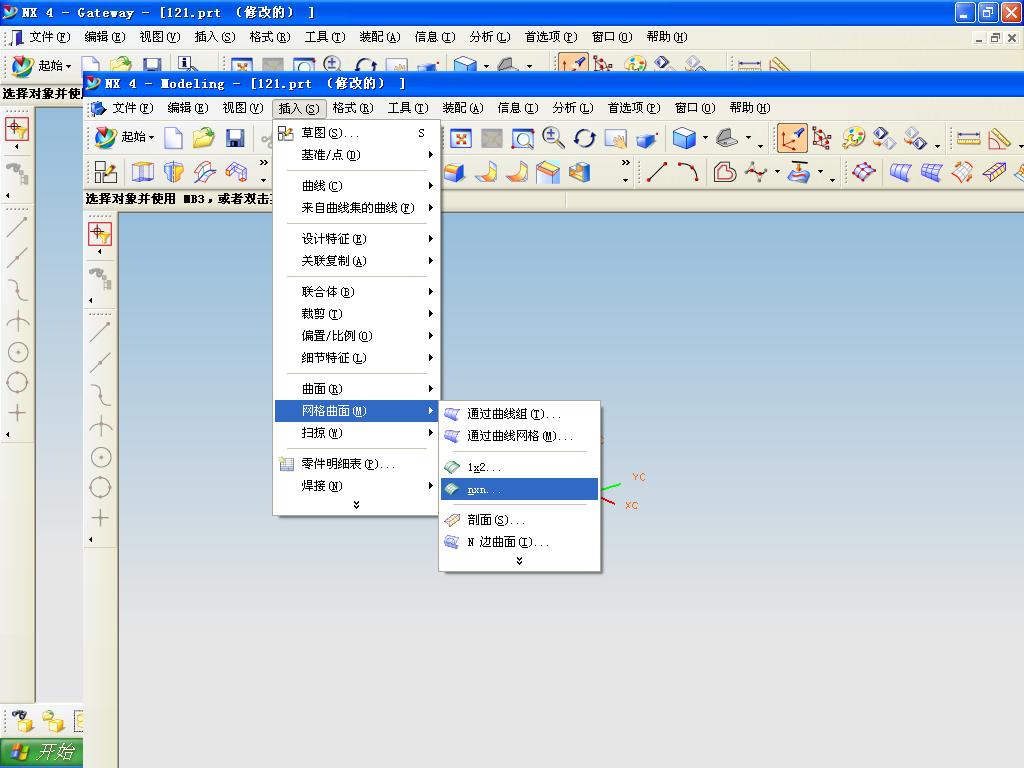
Task: Select 草图 from the 插入 menu
Action: click(x=357, y=133)
